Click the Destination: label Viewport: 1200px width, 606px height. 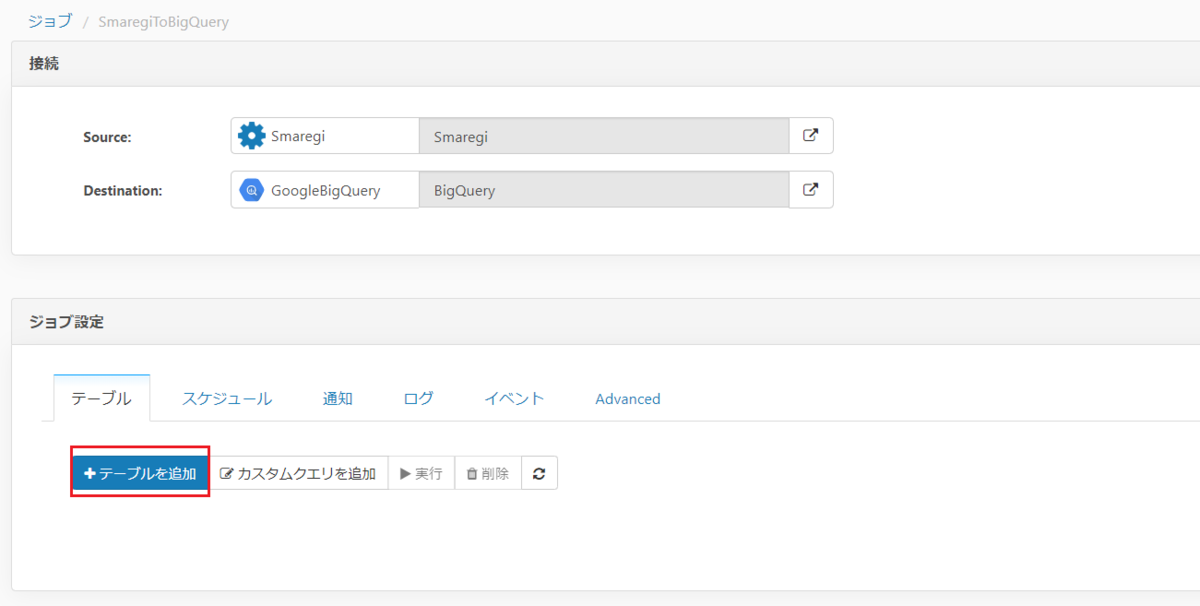123,190
